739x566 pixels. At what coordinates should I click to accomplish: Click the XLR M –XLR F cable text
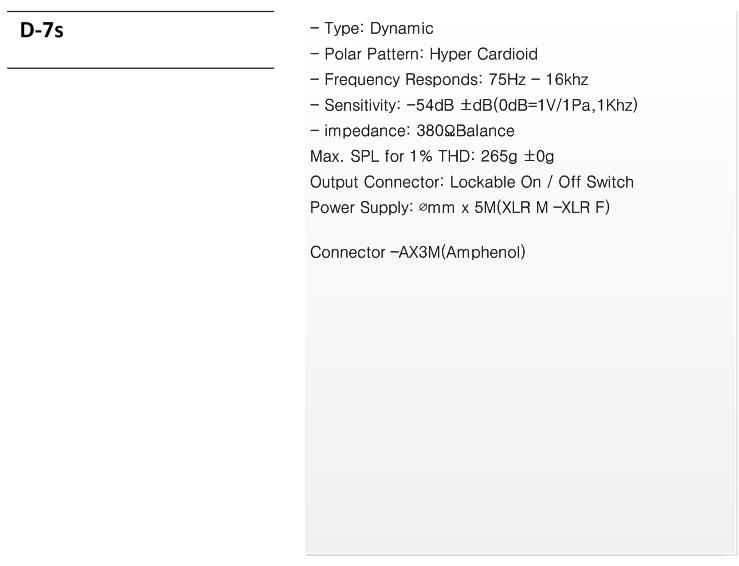tap(553, 207)
